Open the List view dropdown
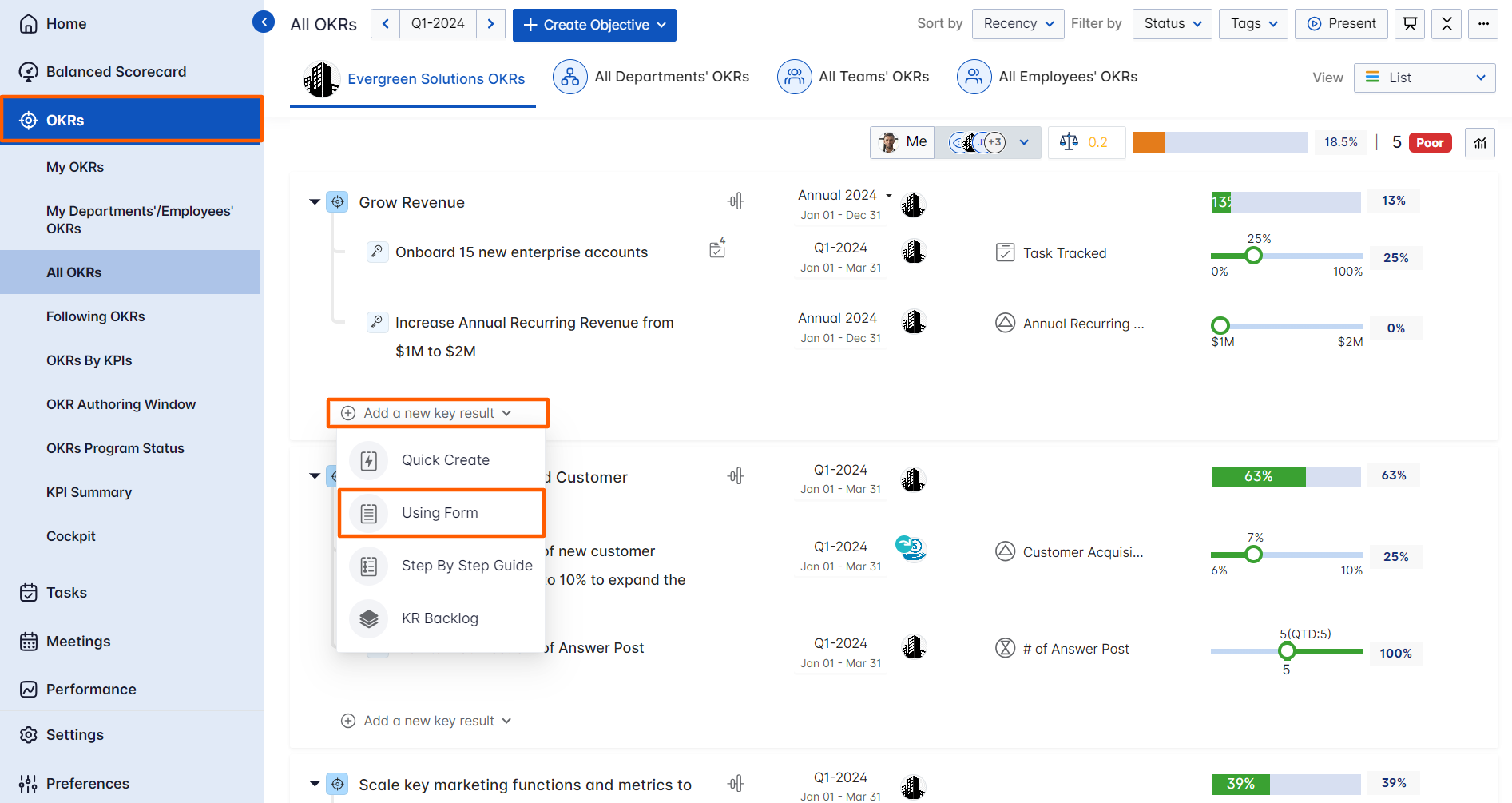1512x803 pixels. 1424,78
